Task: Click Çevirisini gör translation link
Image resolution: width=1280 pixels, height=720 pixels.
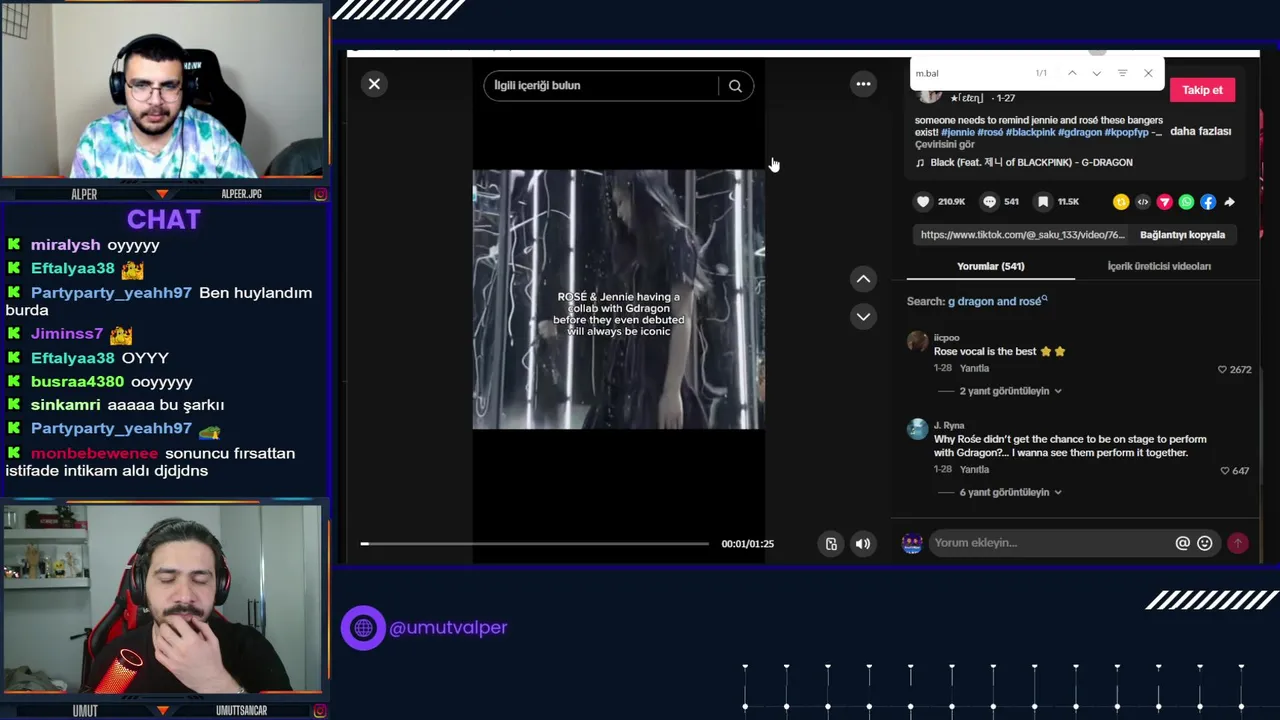Action: pos(944,145)
